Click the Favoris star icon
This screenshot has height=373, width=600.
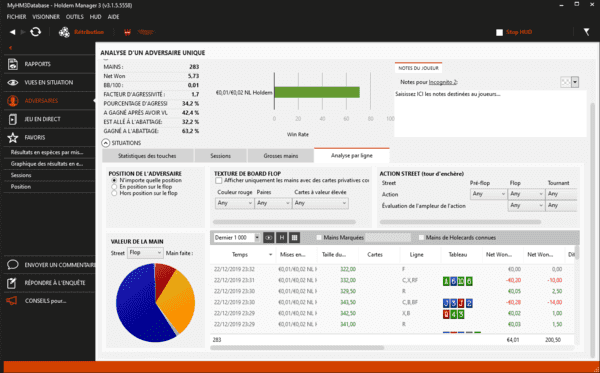click(13, 138)
